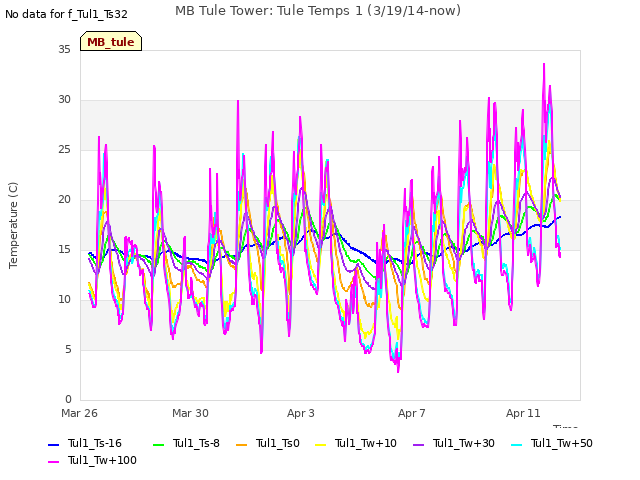Image resolution: width=640 pixels, height=480 pixels.
Task: Select the Tul1_Tw+30 legend label
Action: [x=464, y=443]
